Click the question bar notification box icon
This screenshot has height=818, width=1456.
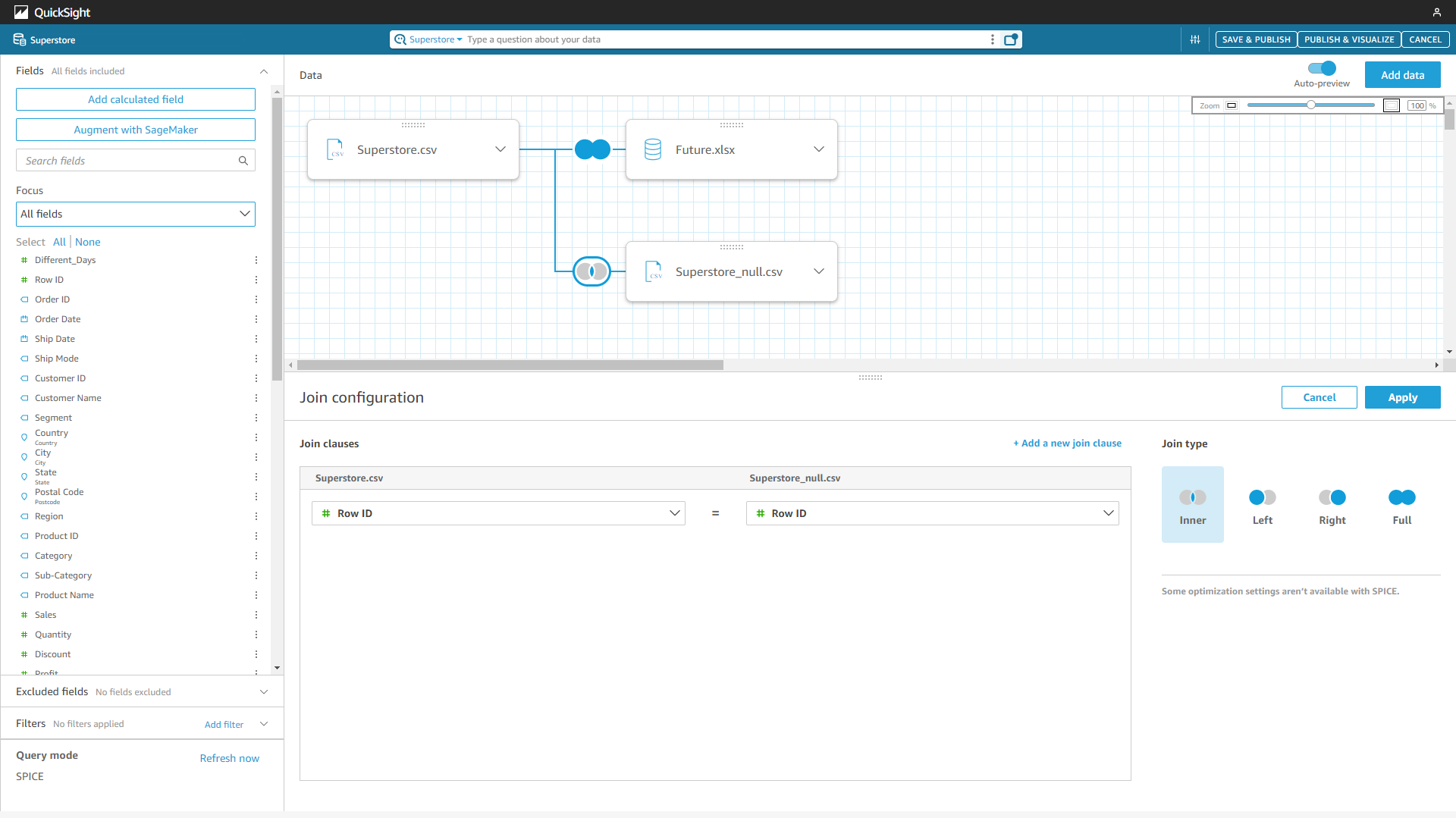[x=1011, y=39]
